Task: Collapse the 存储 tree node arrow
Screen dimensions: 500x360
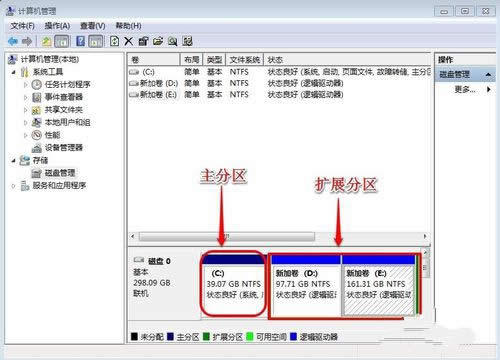Action: (x=13, y=161)
